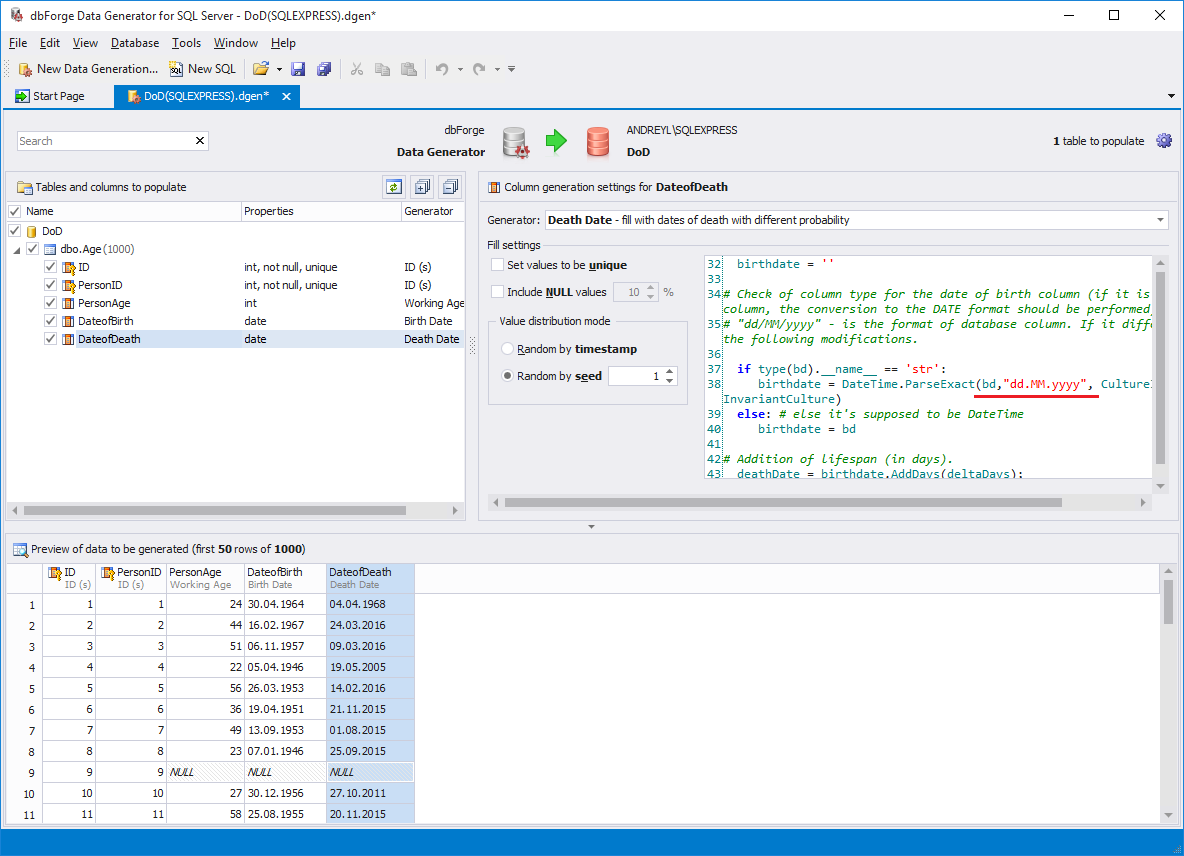Collapse the preview pane using the splitter arrow
This screenshot has height=856, width=1184.
(x=591, y=527)
